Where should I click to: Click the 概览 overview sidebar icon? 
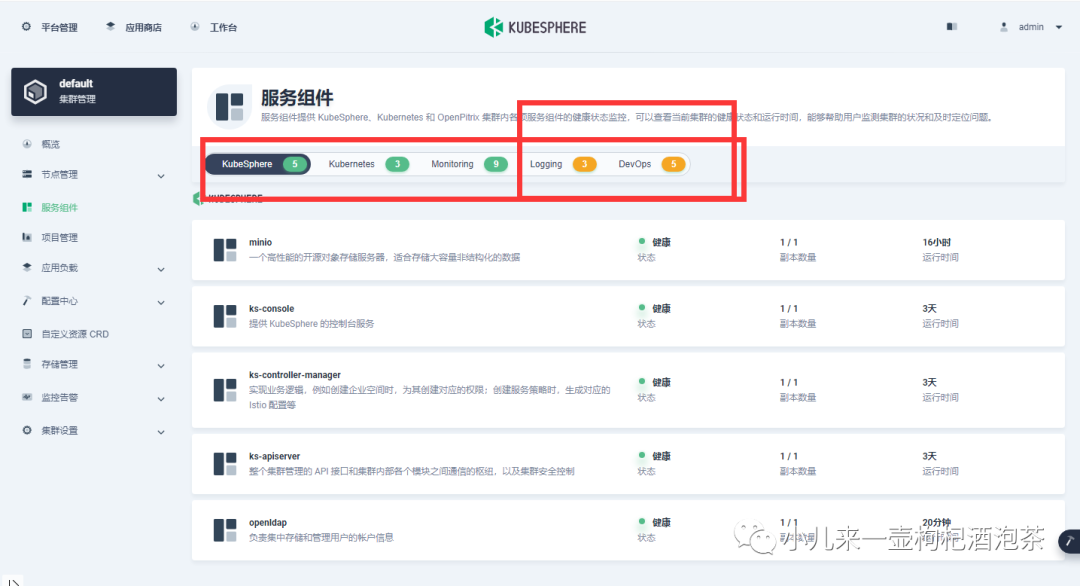tap(27, 144)
